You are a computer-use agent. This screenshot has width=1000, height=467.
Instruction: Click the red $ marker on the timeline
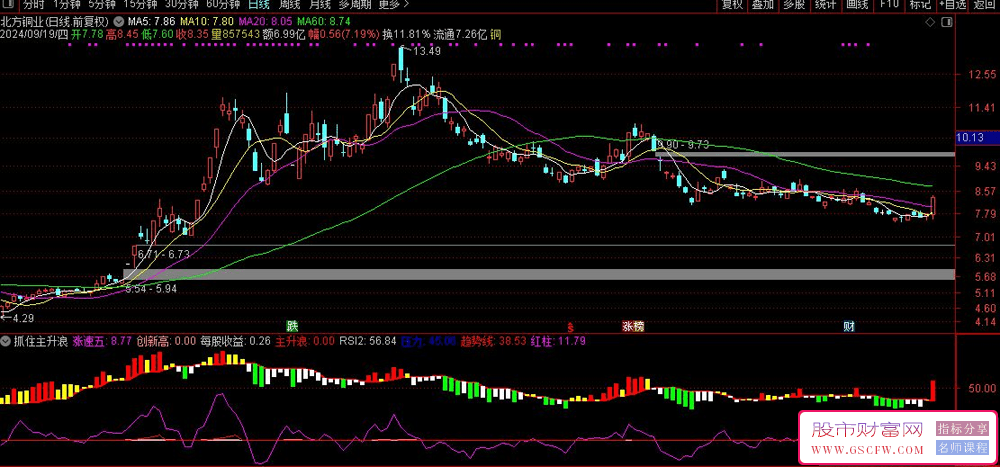pos(571,326)
